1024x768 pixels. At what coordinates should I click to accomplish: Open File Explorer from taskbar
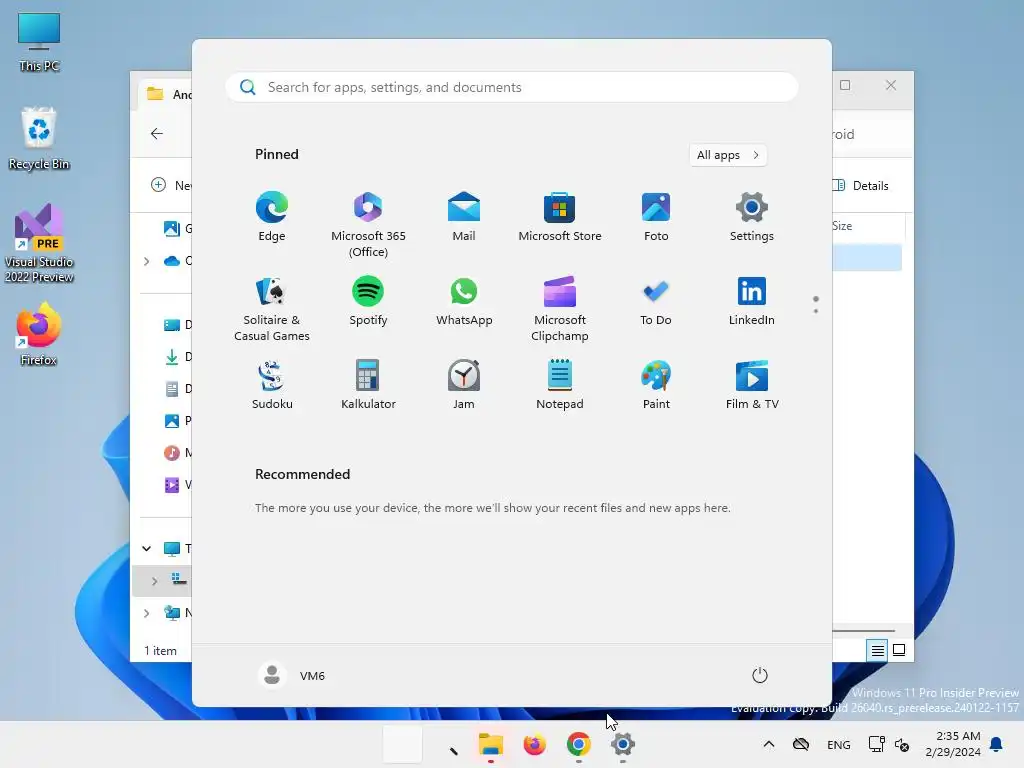490,744
